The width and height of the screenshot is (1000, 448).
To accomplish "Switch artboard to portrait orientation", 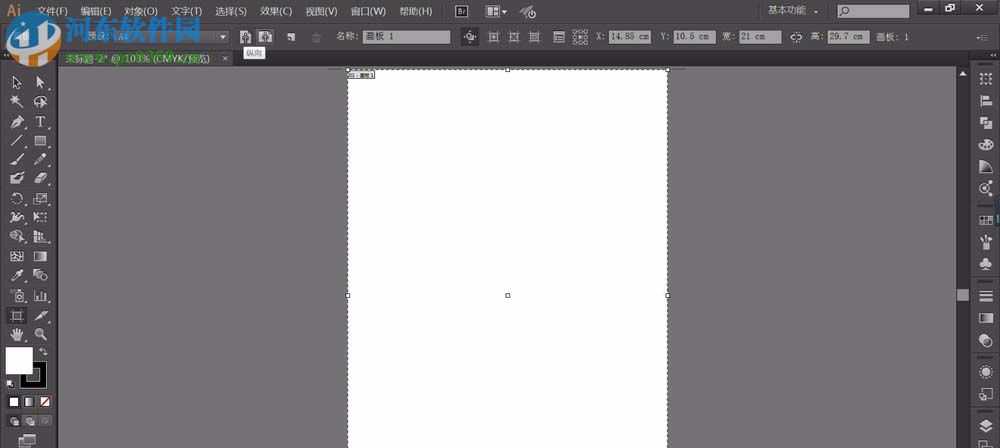I will 246,37.
